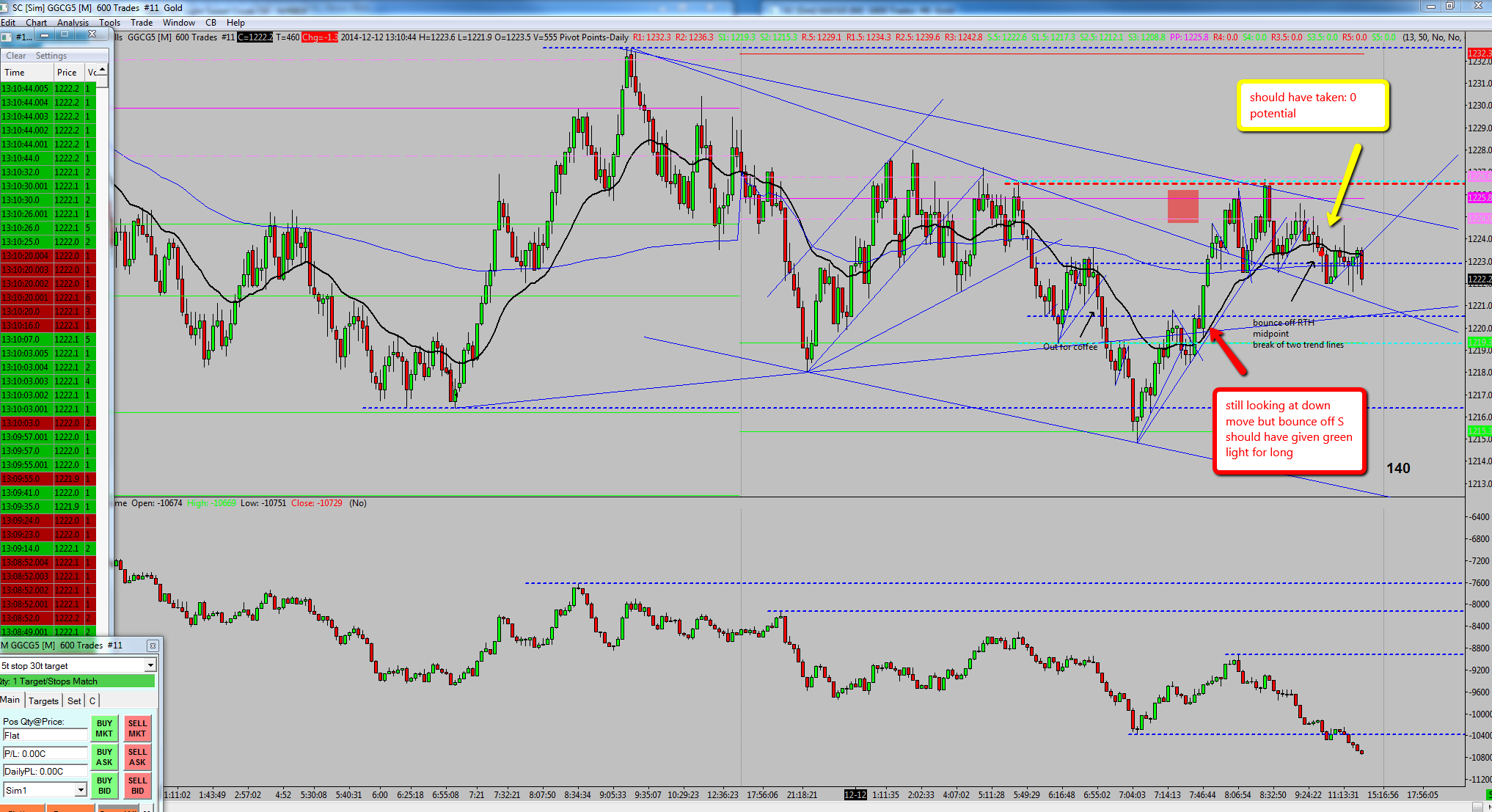Click the 'Open: -10674' value in lower panel

[157, 503]
